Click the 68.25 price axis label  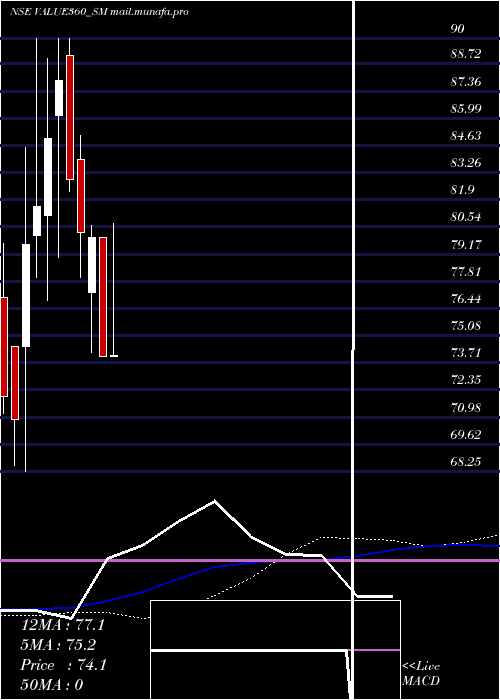[x=466, y=461]
